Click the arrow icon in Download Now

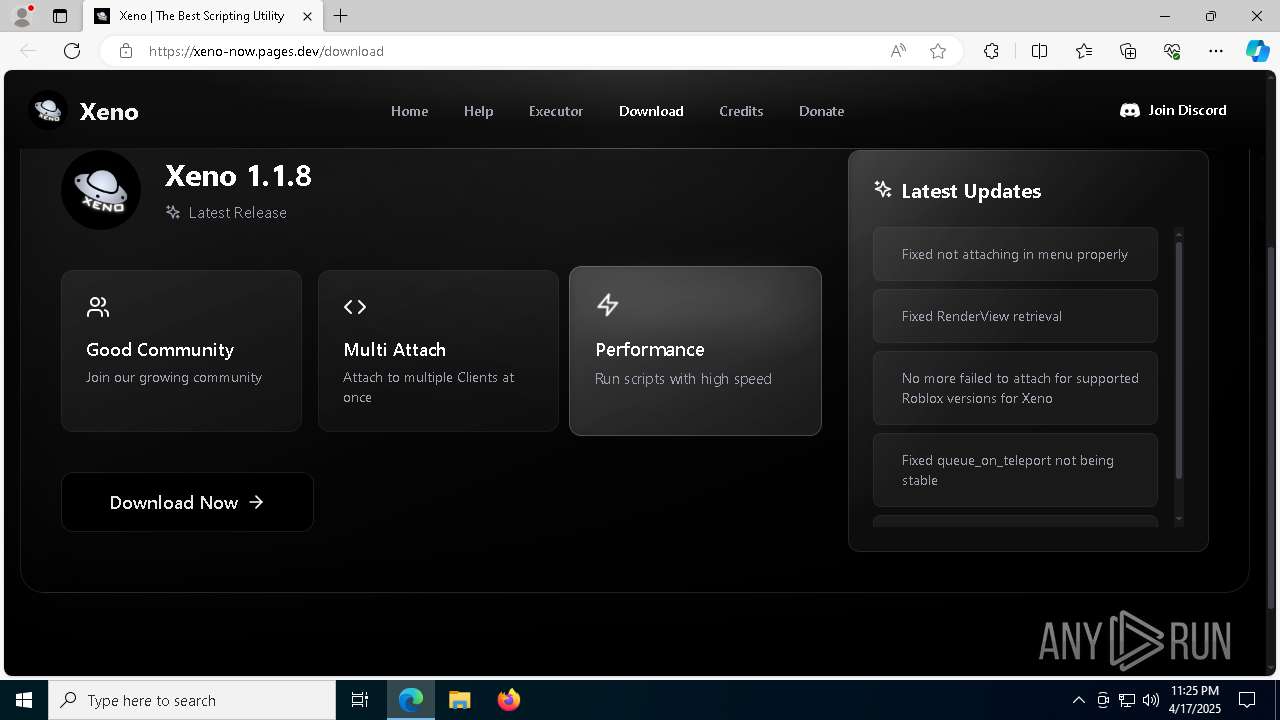pos(256,502)
